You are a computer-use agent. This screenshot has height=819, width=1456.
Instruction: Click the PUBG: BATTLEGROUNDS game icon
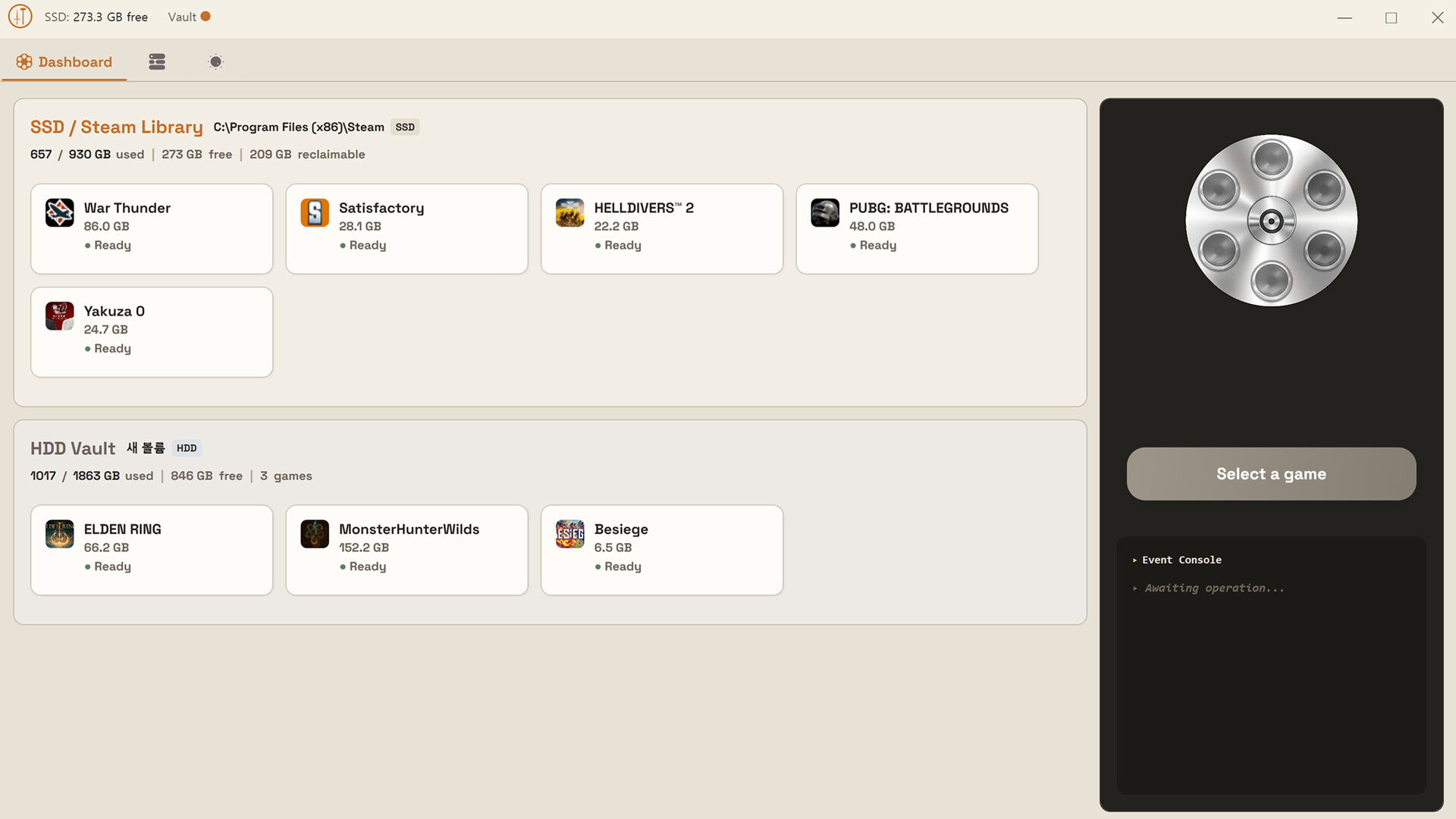(825, 213)
